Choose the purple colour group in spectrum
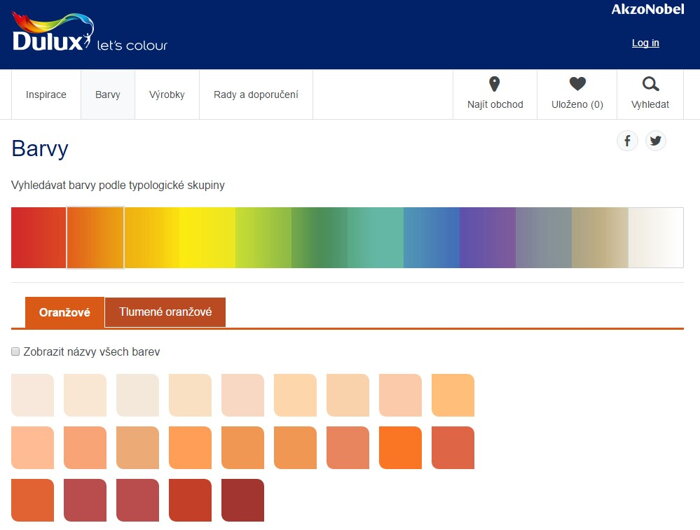This screenshot has width=700, height=530. coord(487,238)
